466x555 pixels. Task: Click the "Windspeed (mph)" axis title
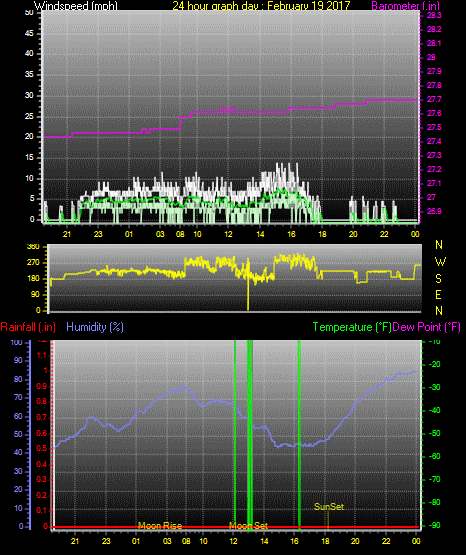[x=75, y=6]
